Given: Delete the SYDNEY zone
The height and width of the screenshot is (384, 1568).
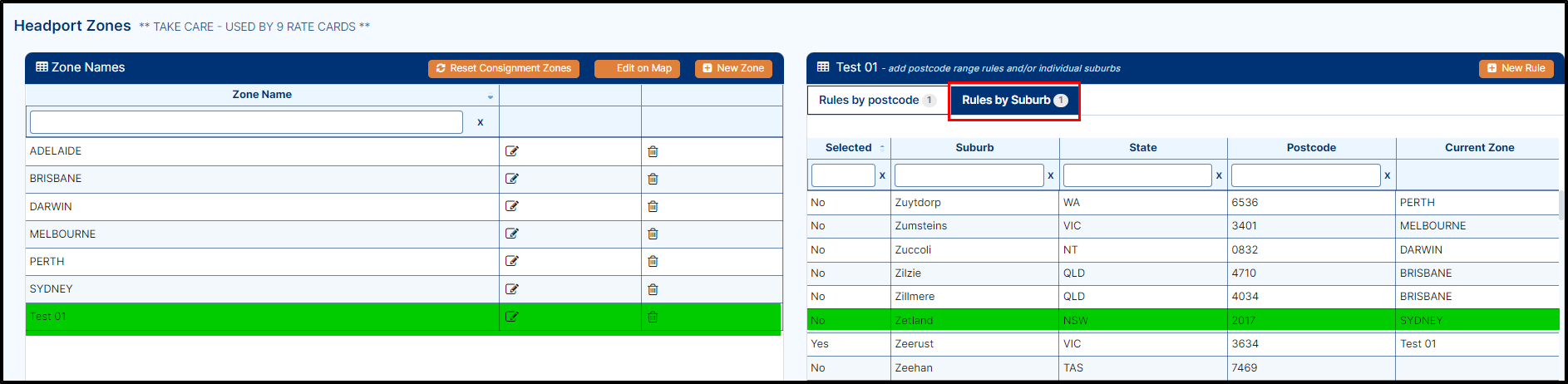Looking at the screenshot, I should click(x=653, y=289).
